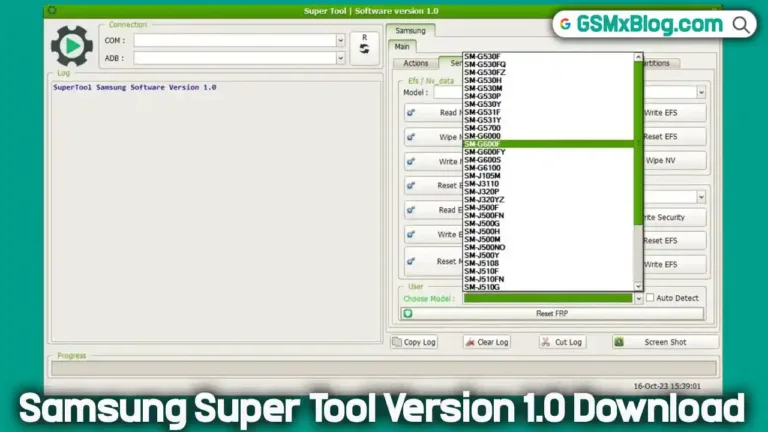Viewport: 768px width, 432px height.
Task: Click the Write Security button
Action: (674, 217)
